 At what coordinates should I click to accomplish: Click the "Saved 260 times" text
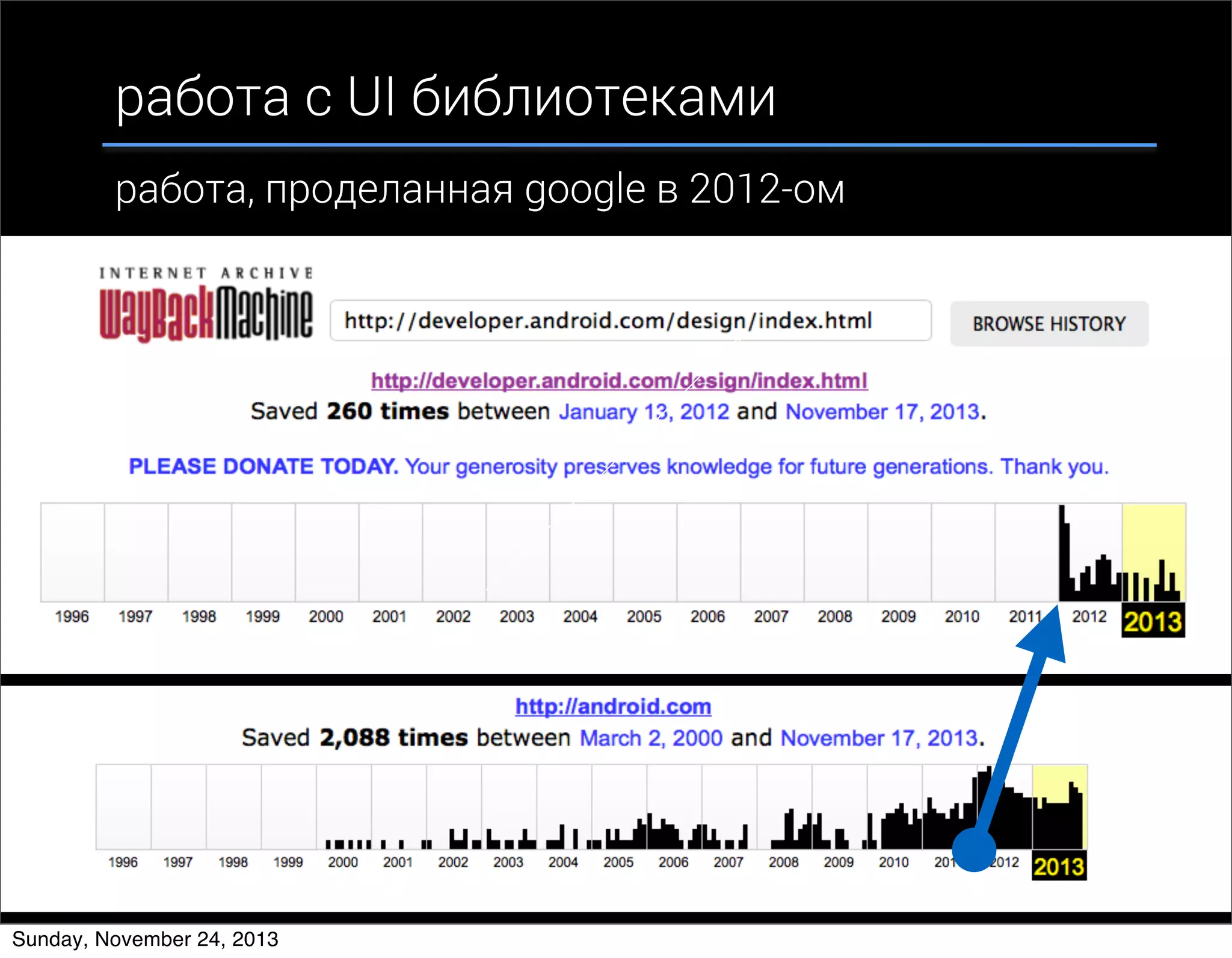350,412
